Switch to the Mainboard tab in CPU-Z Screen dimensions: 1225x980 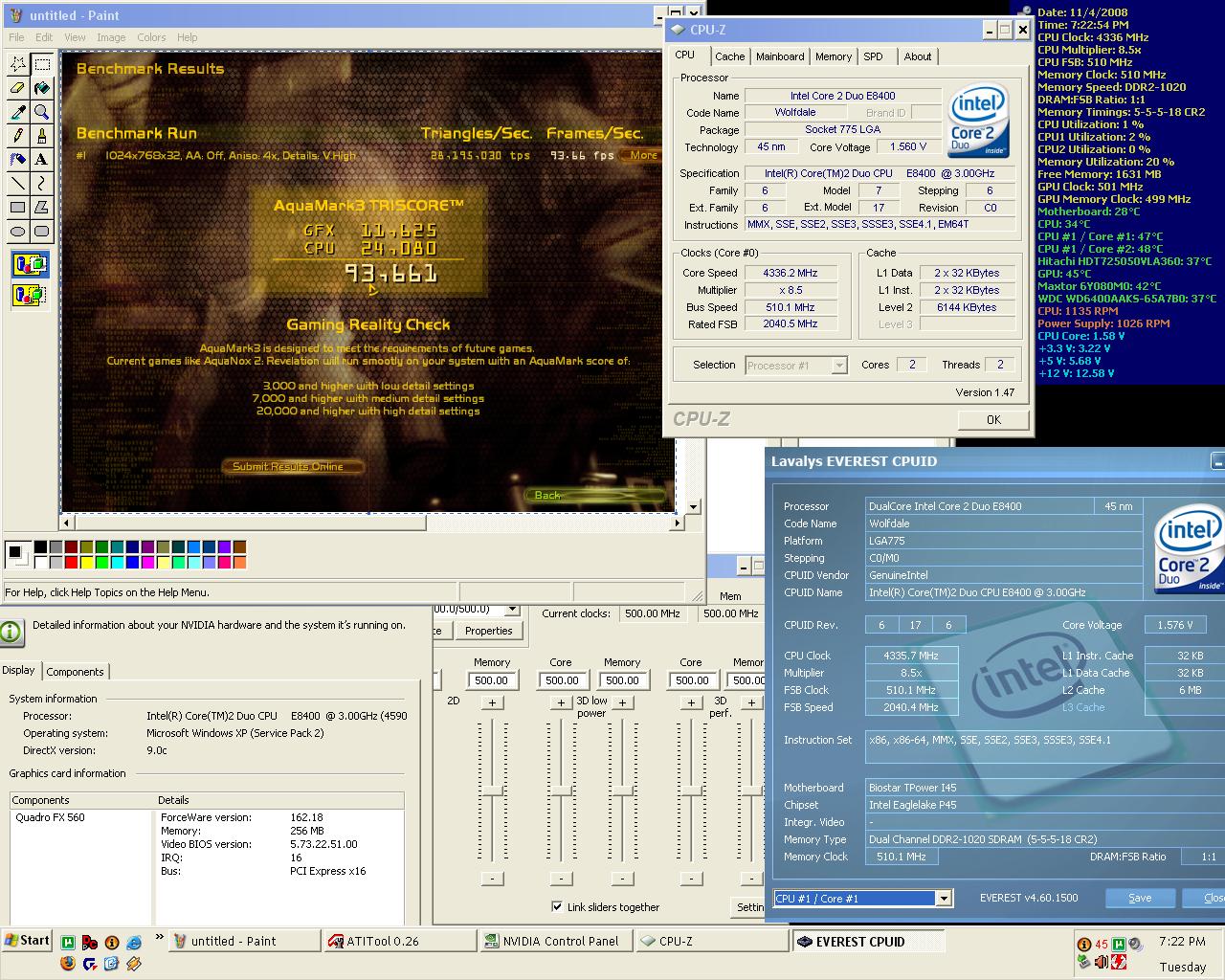780,56
